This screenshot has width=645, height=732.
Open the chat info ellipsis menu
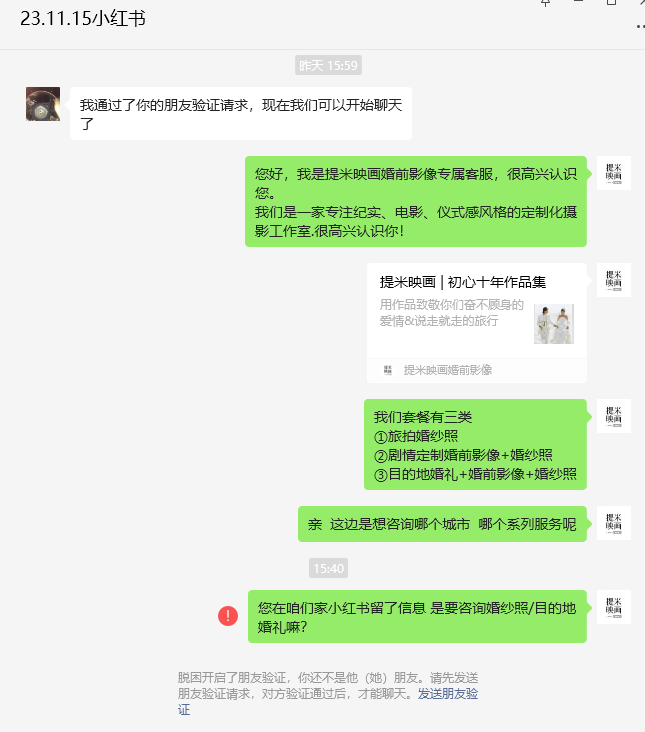click(x=641, y=27)
